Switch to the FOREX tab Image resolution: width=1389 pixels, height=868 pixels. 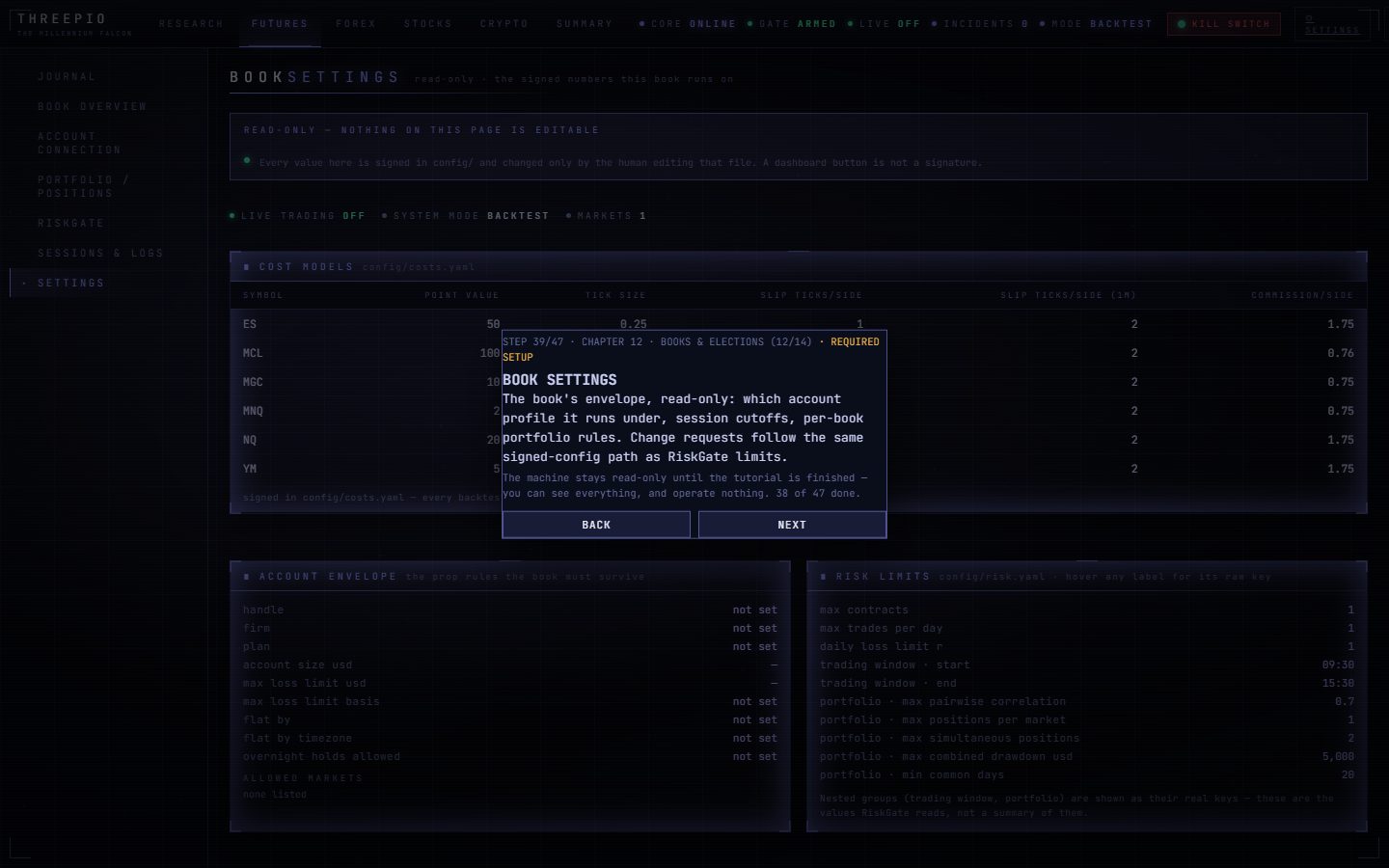click(356, 23)
